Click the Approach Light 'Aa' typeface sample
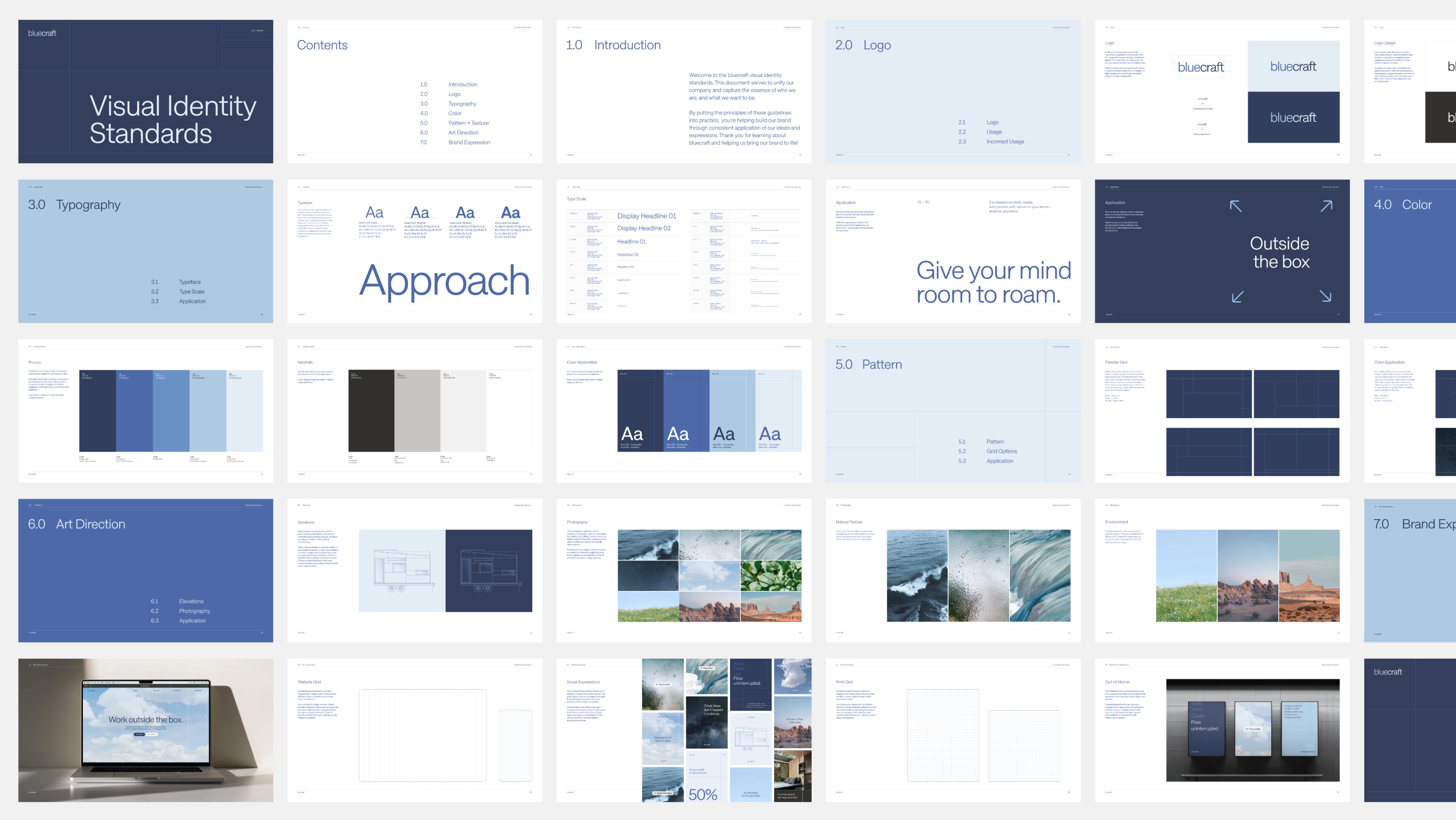 point(374,213)
